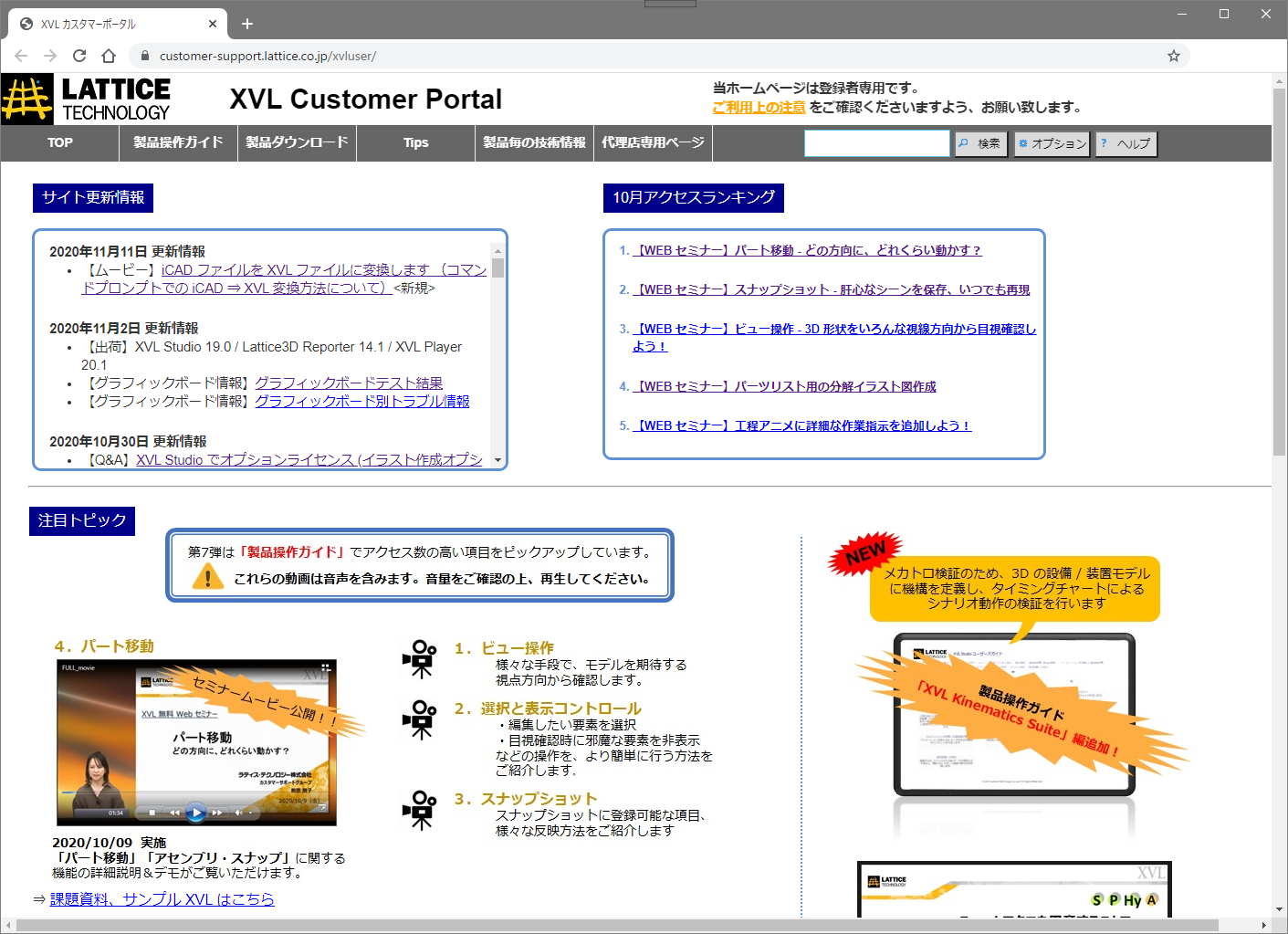Click the camera icon beside ビュー操作
This screenshot has width=1288, height=934.
coord(420,659)
